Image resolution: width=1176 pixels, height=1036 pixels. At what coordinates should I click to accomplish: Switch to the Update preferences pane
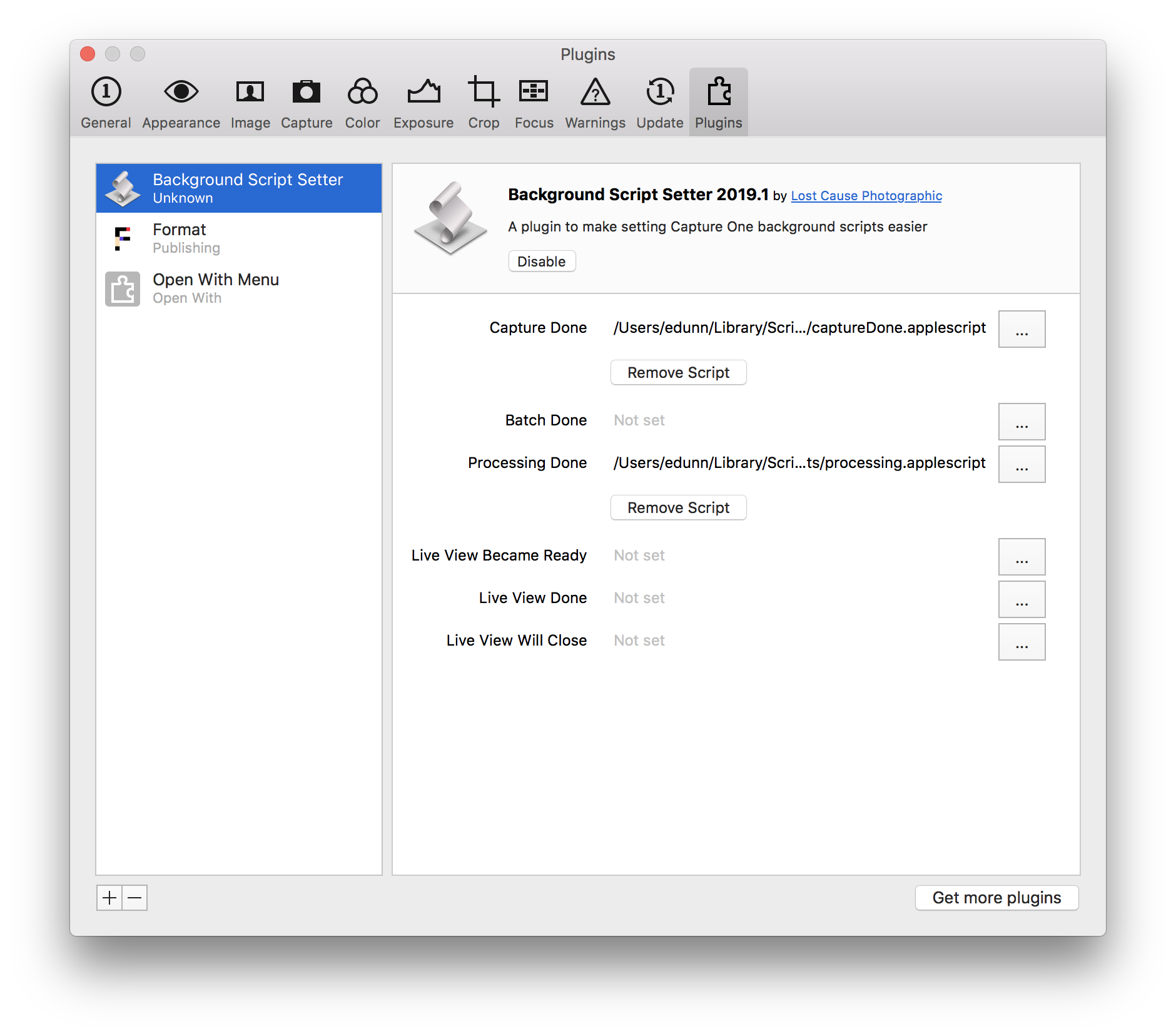[x=659, y=103]
